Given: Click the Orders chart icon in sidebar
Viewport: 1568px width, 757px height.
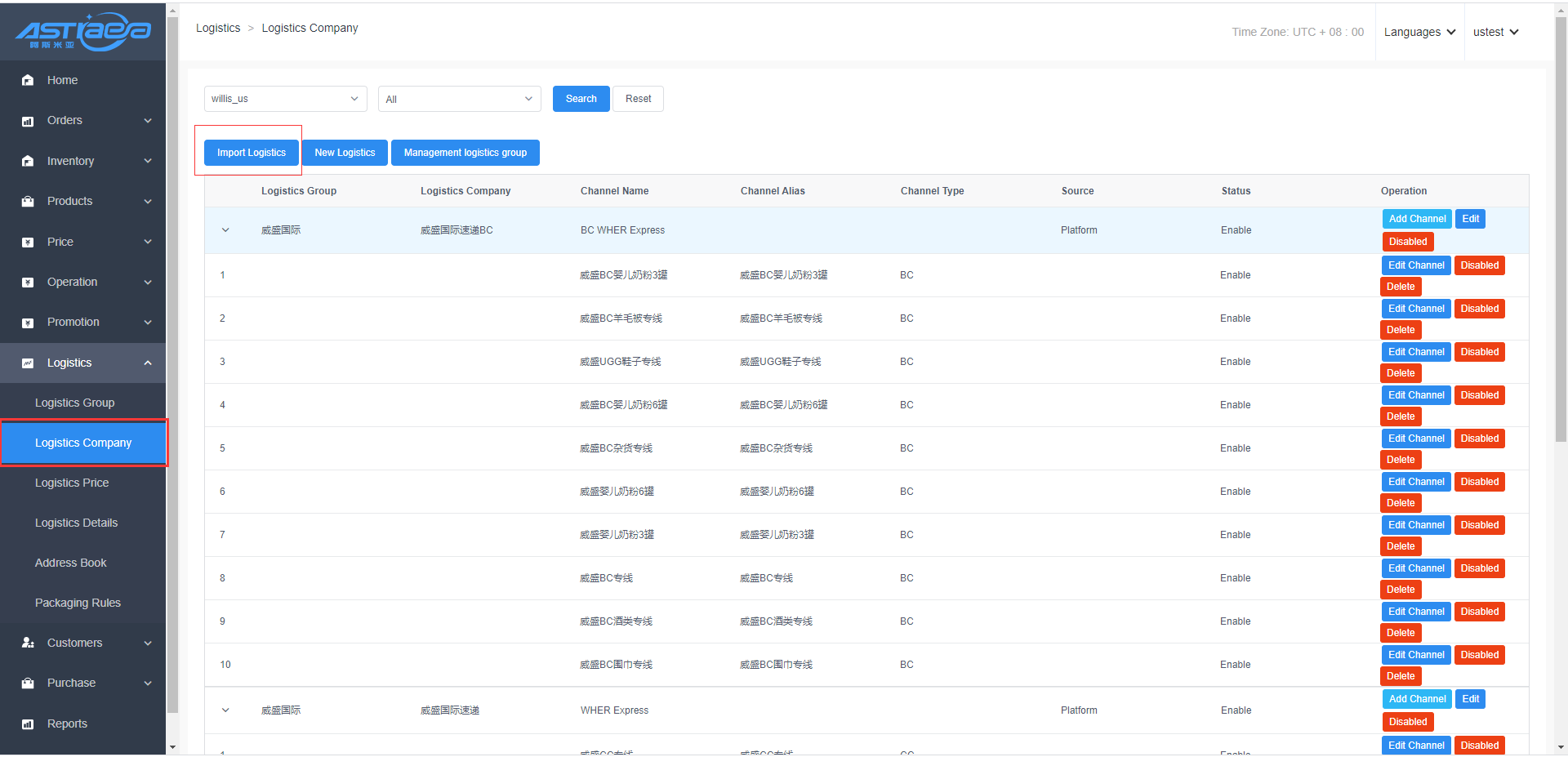Looking at the screenshot, I should (28, 121).
